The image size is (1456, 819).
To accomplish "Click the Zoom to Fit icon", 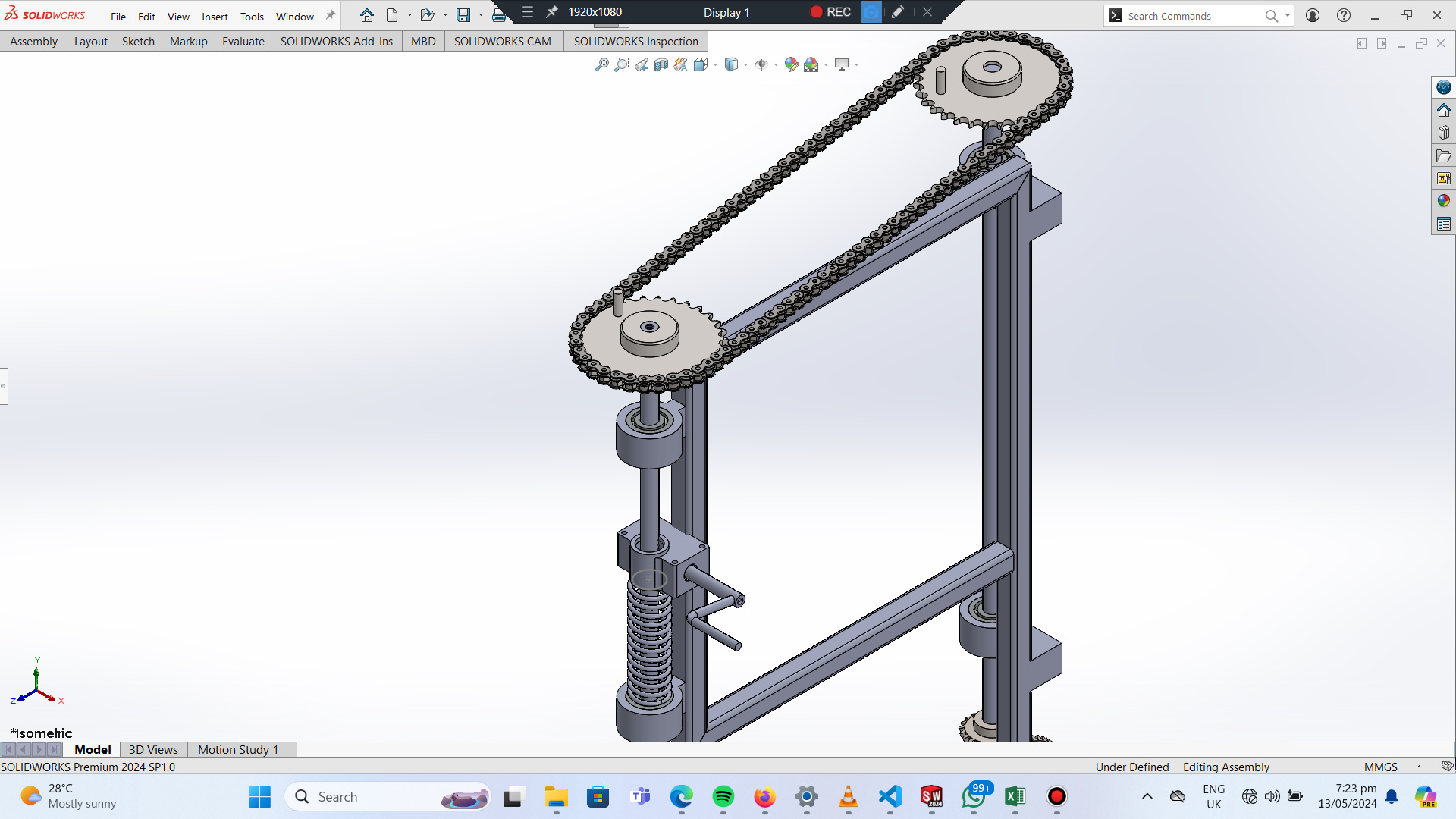I will [601, 65].
